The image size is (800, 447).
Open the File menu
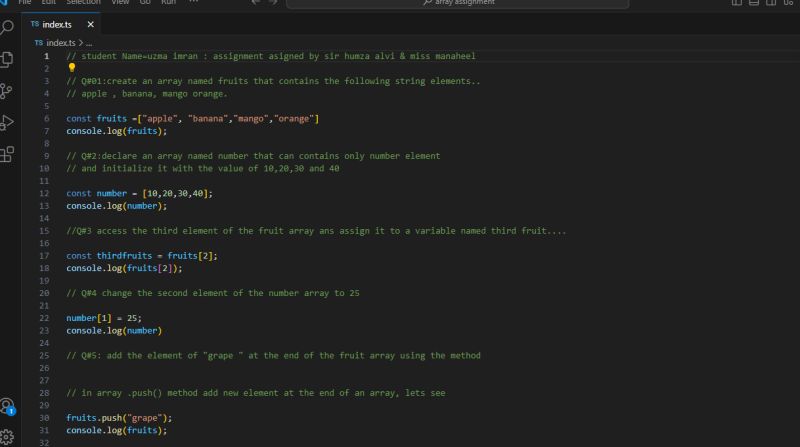[x=24, y=3]
